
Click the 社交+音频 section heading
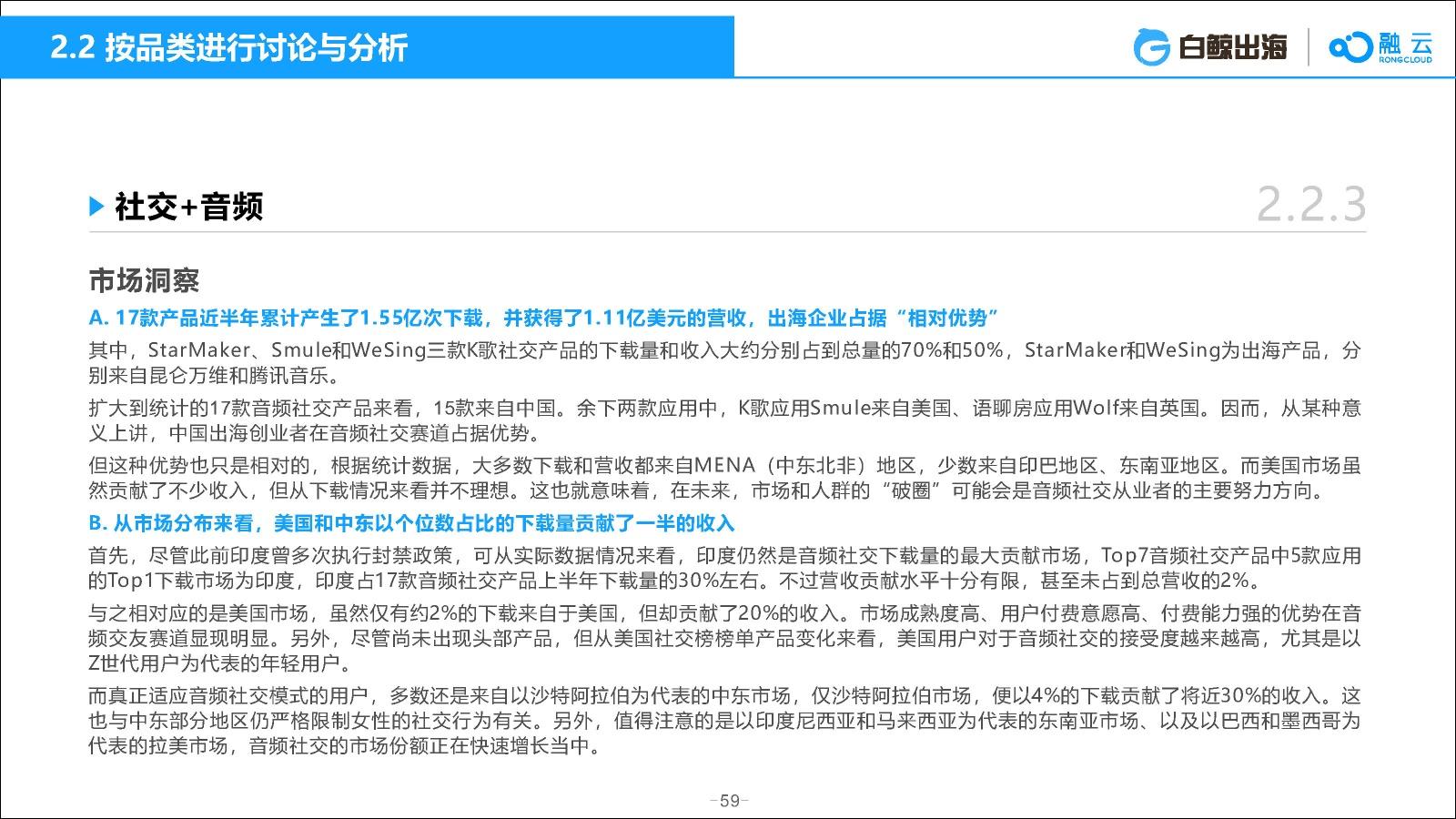pos(188,207)
